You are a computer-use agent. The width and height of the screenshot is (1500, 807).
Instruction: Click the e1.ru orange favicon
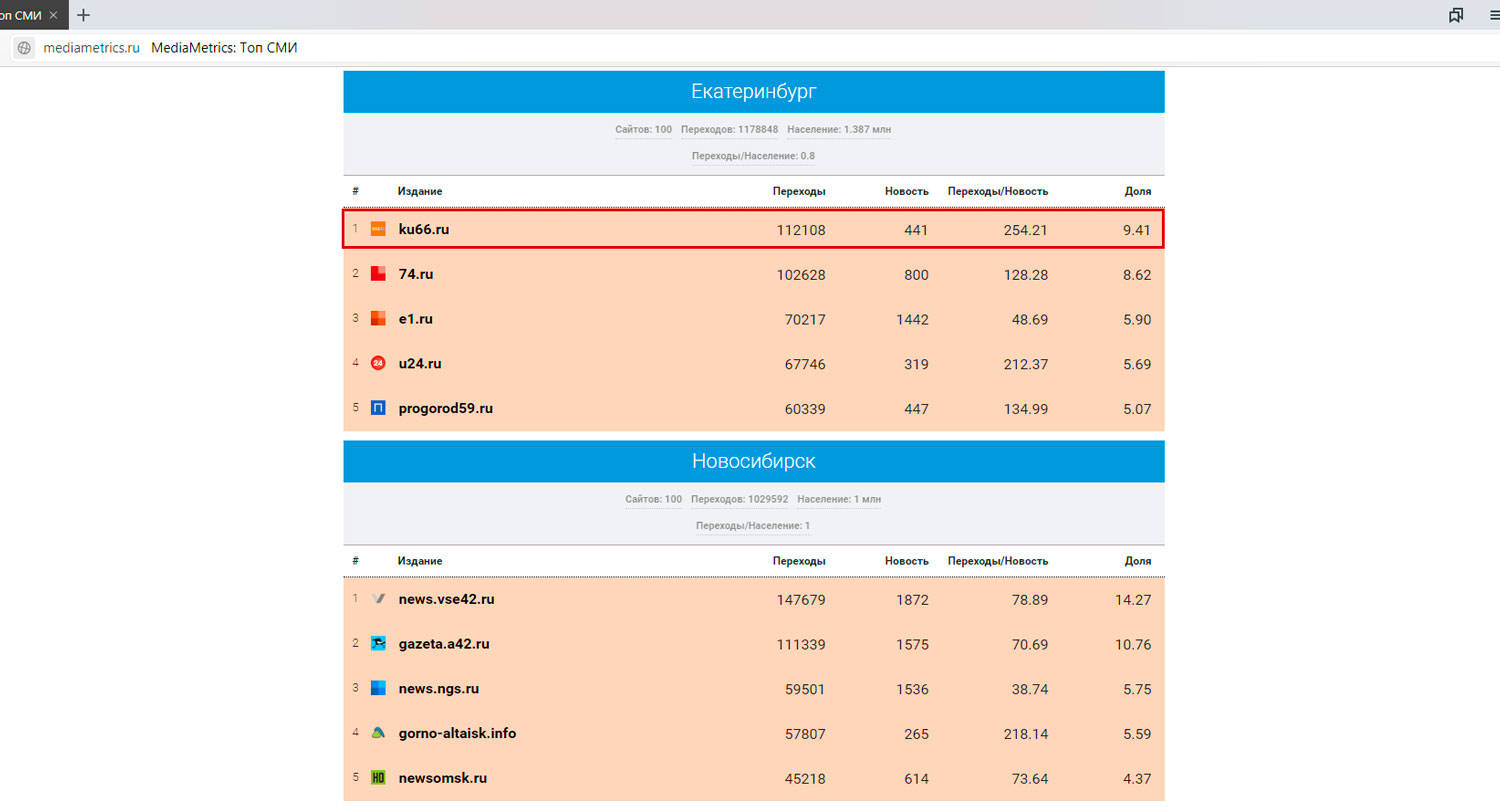pos(378,319)
